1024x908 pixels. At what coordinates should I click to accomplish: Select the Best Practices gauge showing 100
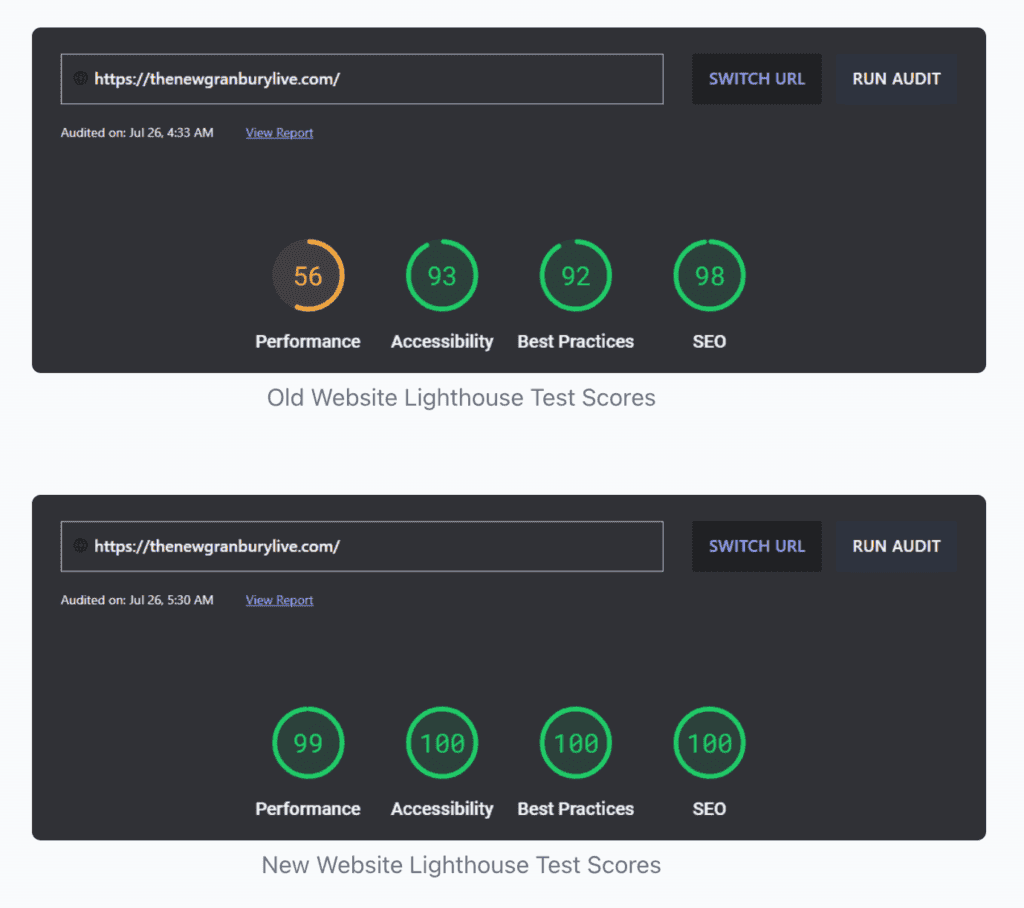(x=575, y=742)
